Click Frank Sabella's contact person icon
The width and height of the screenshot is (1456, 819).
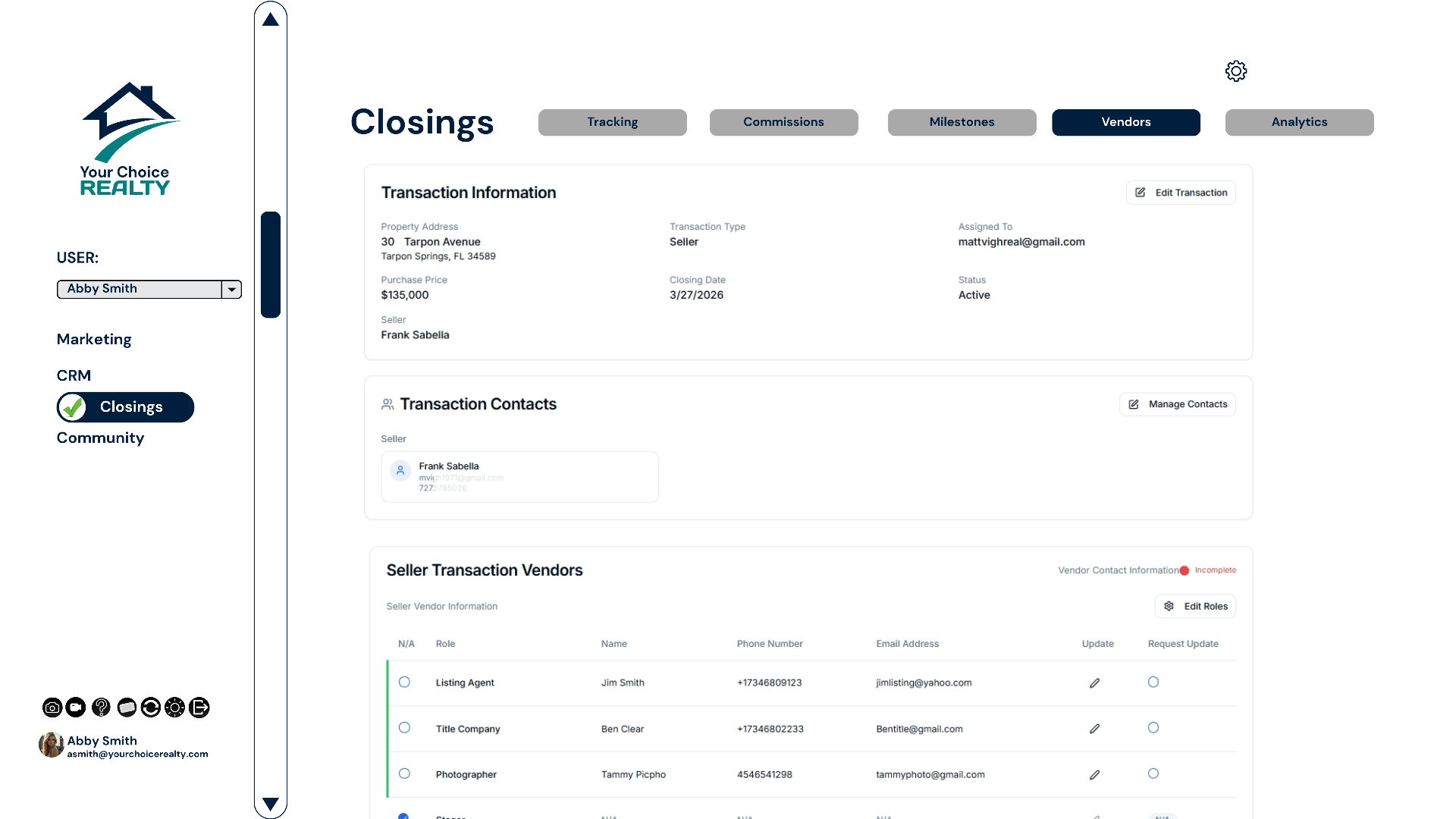tap(400, 470)
